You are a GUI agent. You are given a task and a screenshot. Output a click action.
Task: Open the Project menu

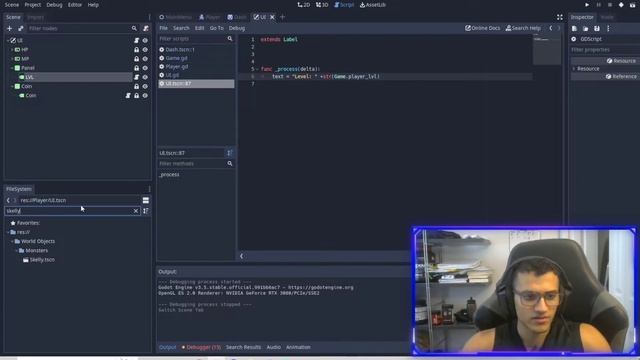point(33,5)
